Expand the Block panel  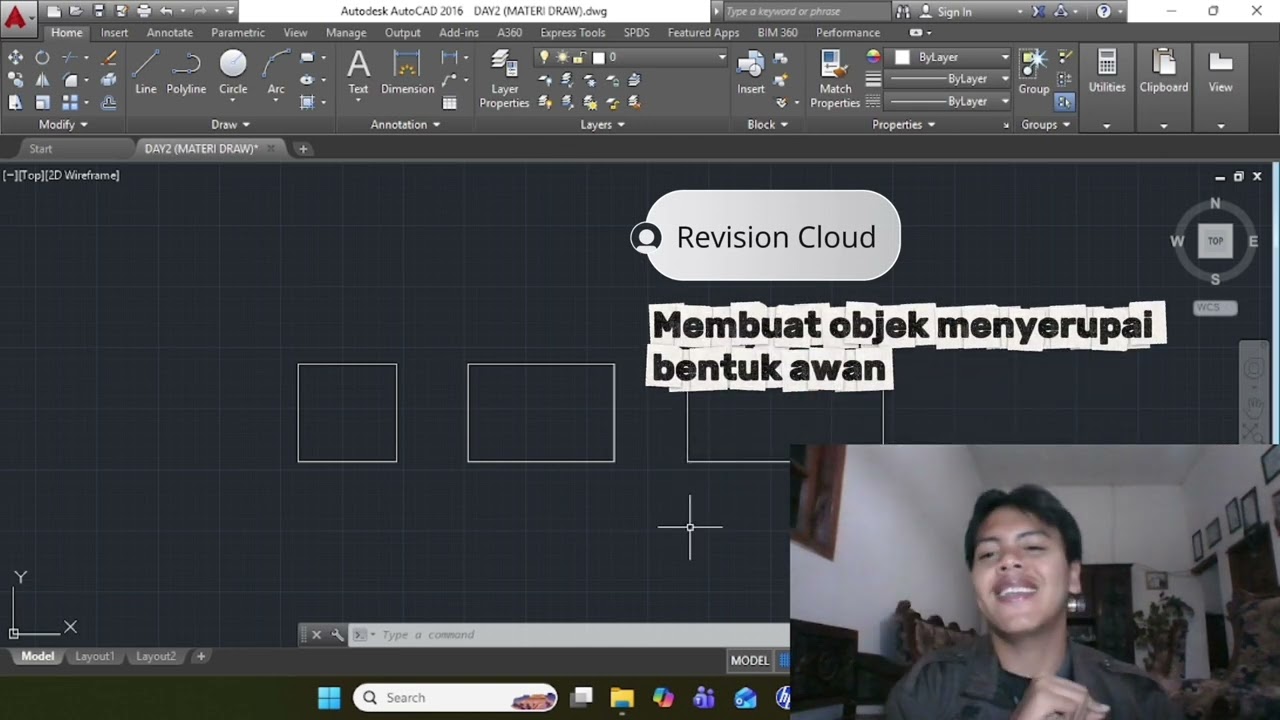767,125
